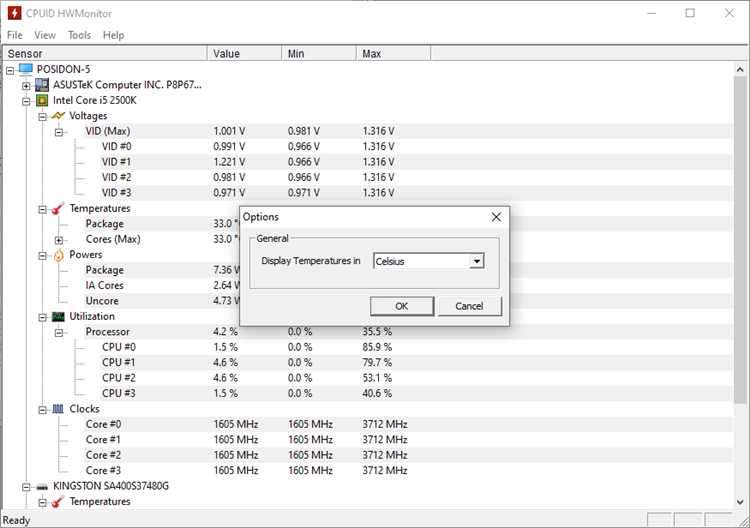Screen dimensions: 750x528
Task: Collapse the POSIDON-5 root node
Action: pyautogui.click(x=10, y=71)
